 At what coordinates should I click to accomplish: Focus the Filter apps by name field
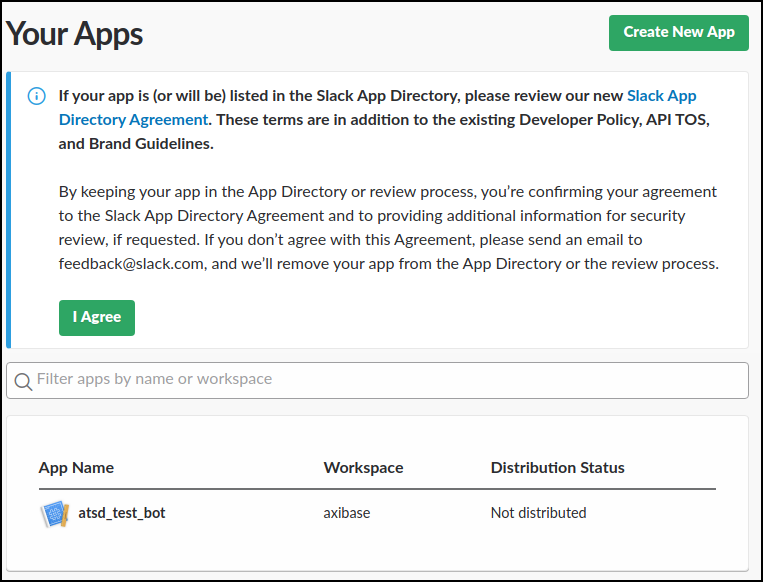coord(377,380)
